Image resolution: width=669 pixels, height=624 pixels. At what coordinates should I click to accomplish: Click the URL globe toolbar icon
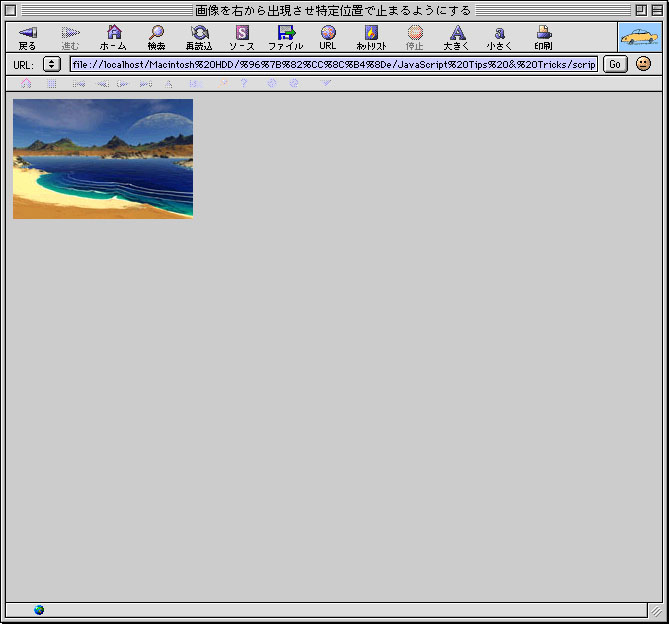[328, 32]
